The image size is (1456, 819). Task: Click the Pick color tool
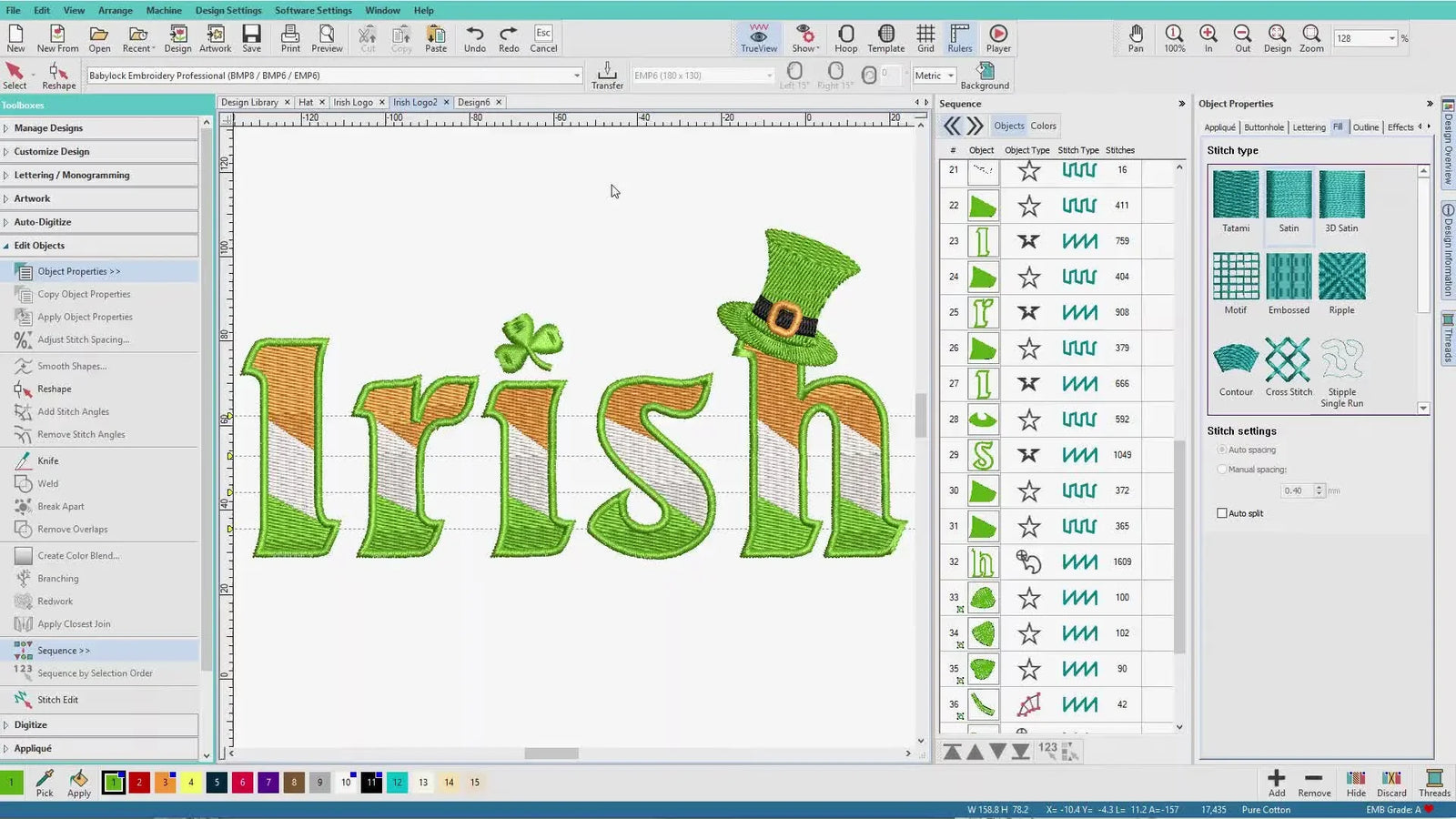click(x=45, y=783)
